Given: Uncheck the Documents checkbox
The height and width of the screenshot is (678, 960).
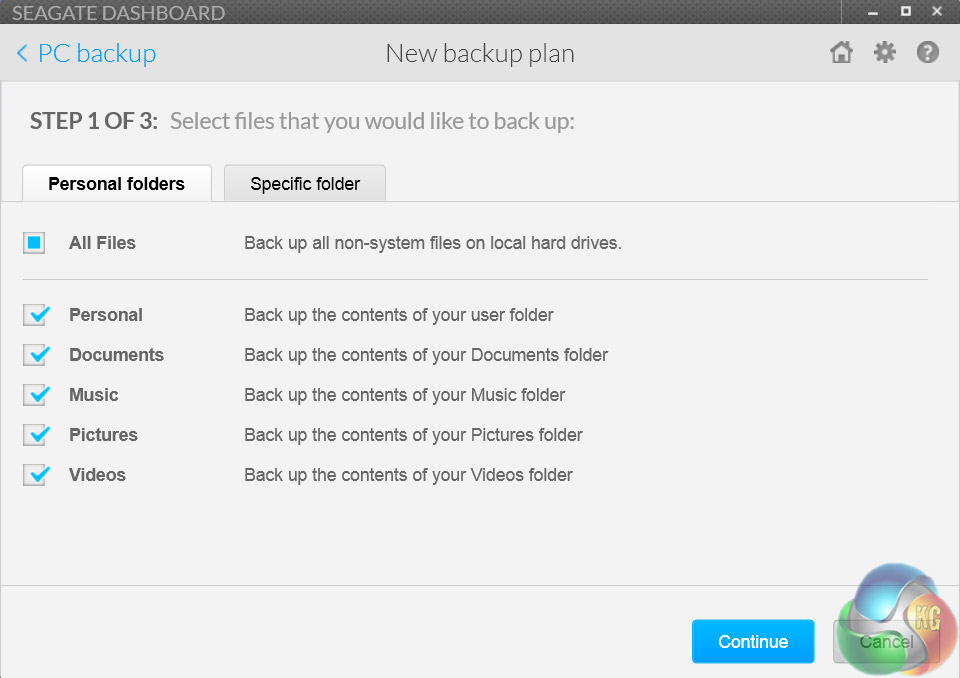Looking at the screenshot, I should (x=35, y=355).
